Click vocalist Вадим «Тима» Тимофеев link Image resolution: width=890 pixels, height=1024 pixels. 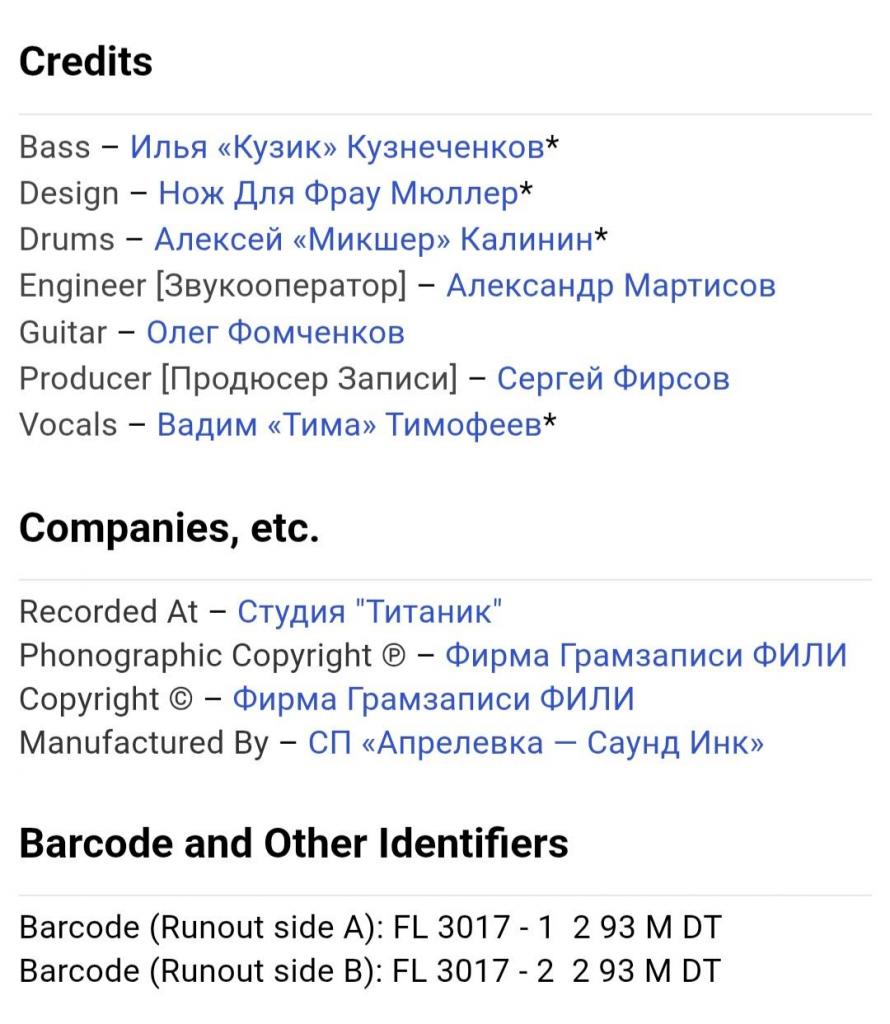349,425
